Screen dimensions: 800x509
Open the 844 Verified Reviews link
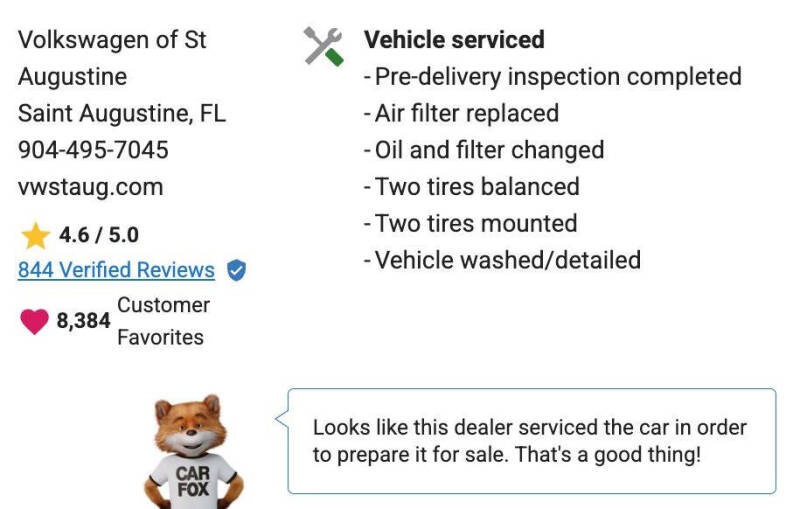[116, 270]
